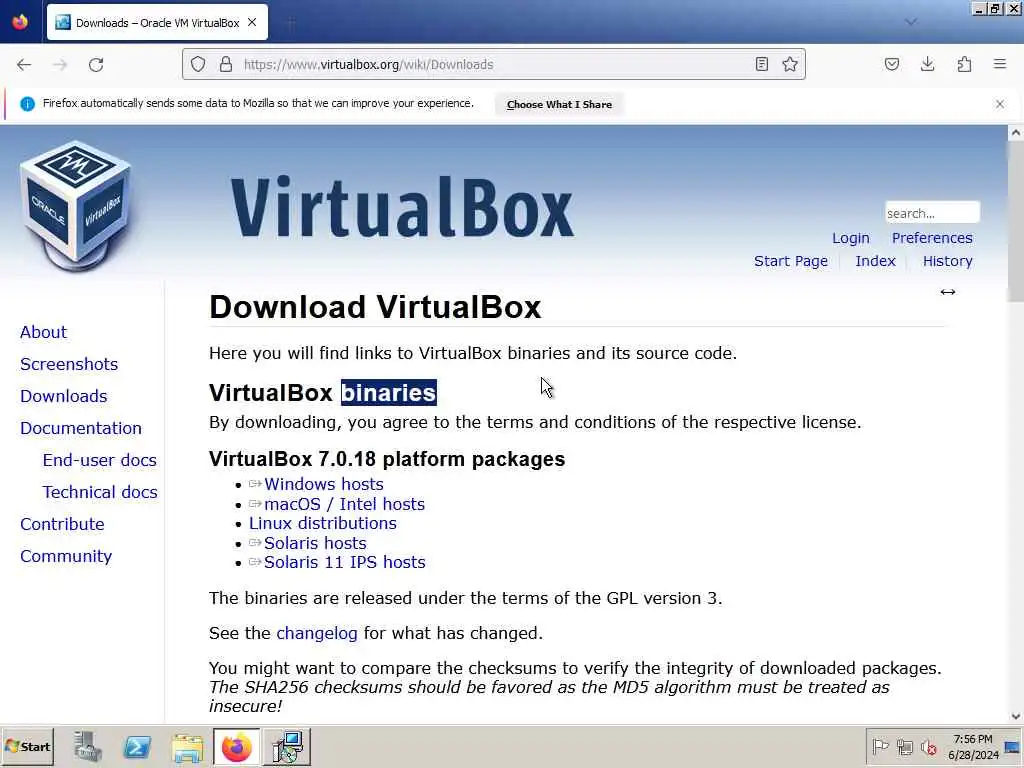Download the macOS / Intel hosts package

pos(344,504)
